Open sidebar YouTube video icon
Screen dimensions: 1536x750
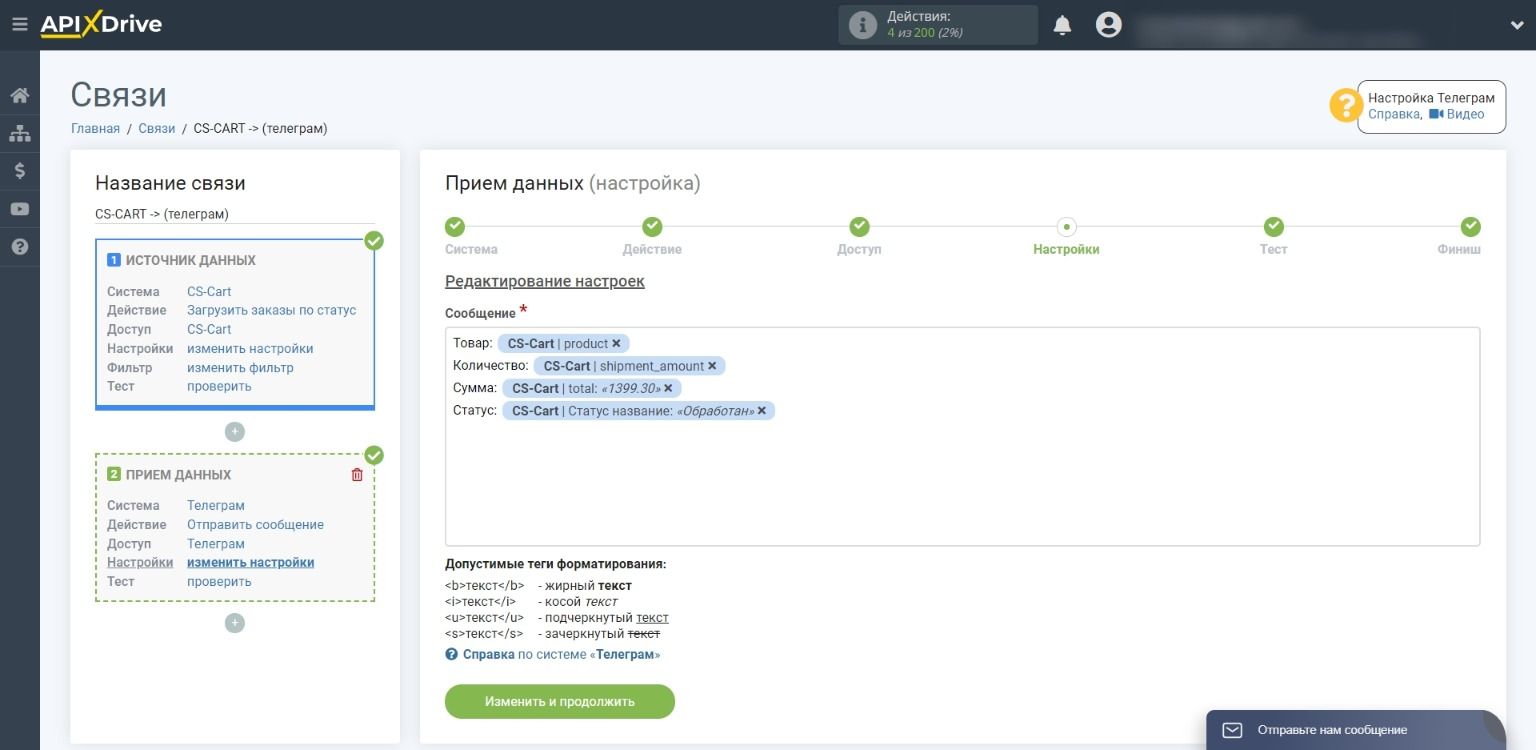pos(19,209)
